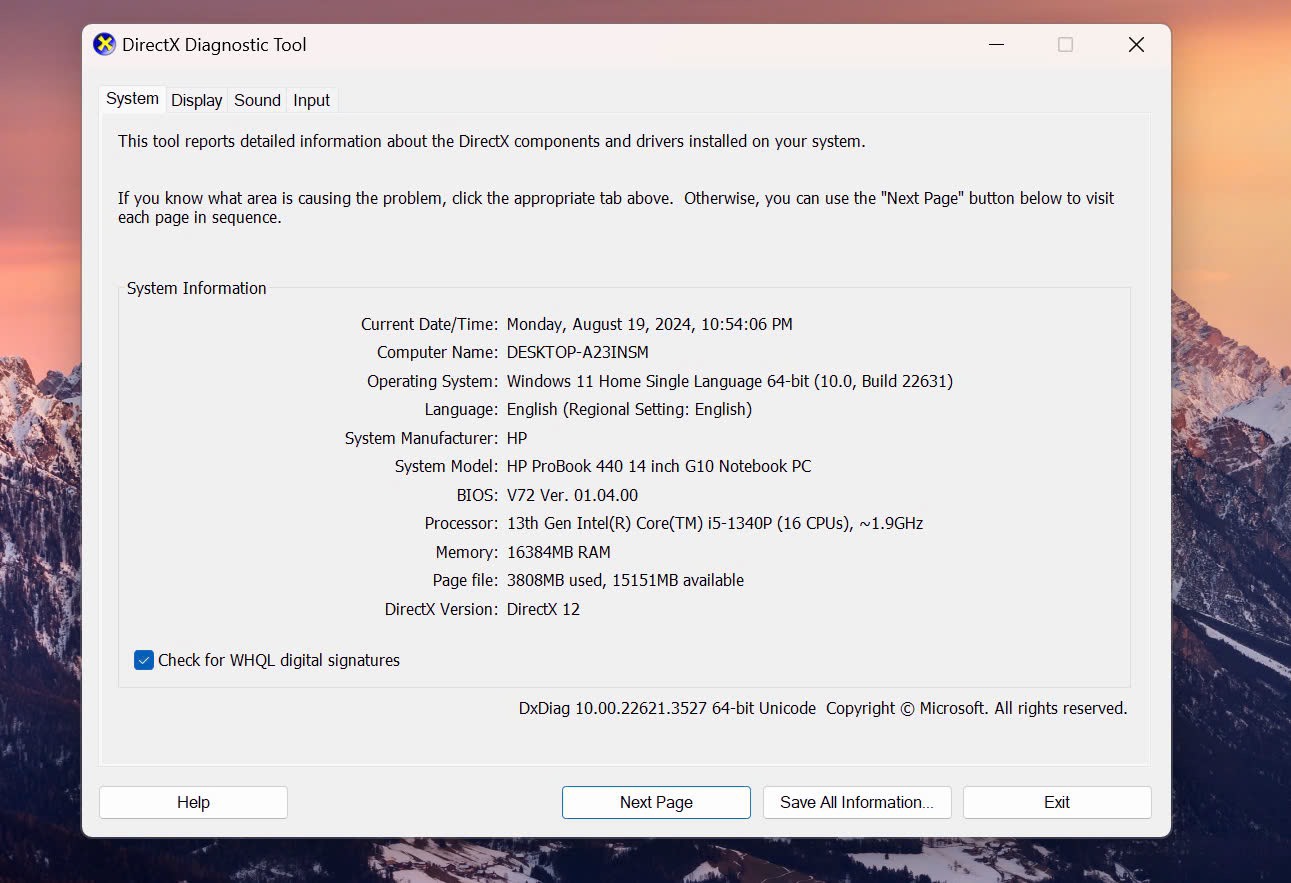Click the Operating System value text

click(x=729, y=381)
